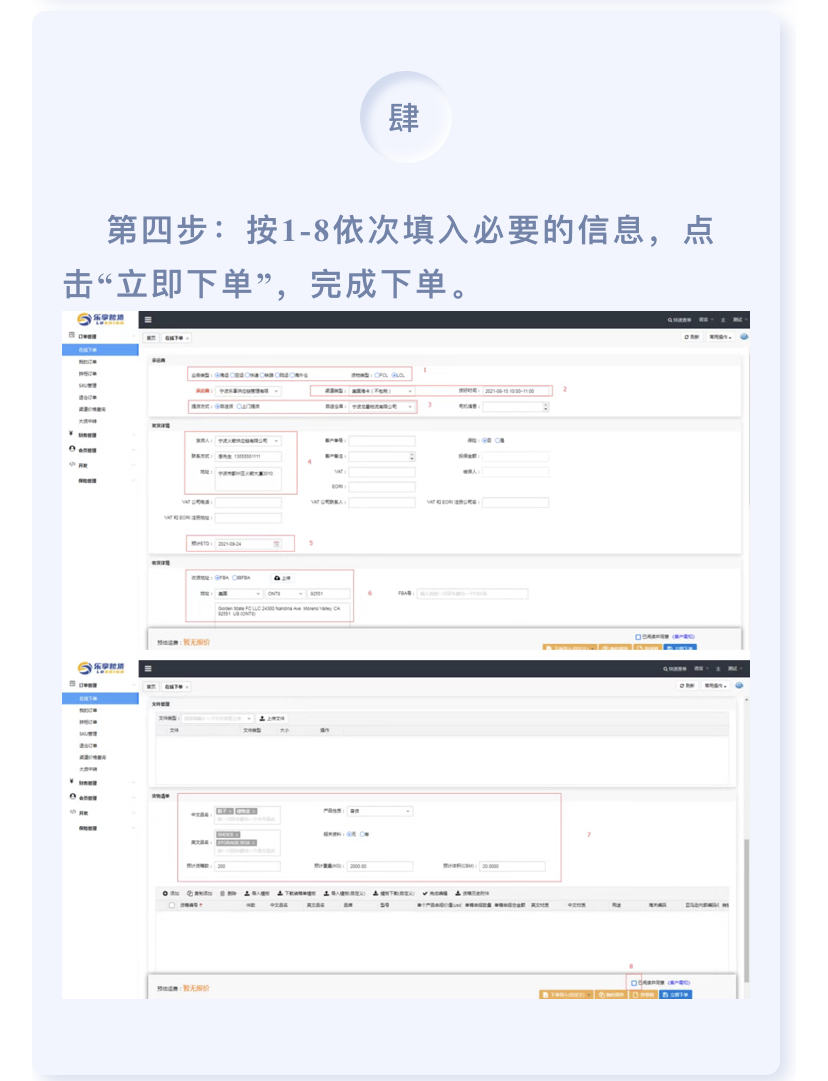Click 删除 trash toolbar item
The width and height of the screenshot is (828, 1081).
point(228,893)
